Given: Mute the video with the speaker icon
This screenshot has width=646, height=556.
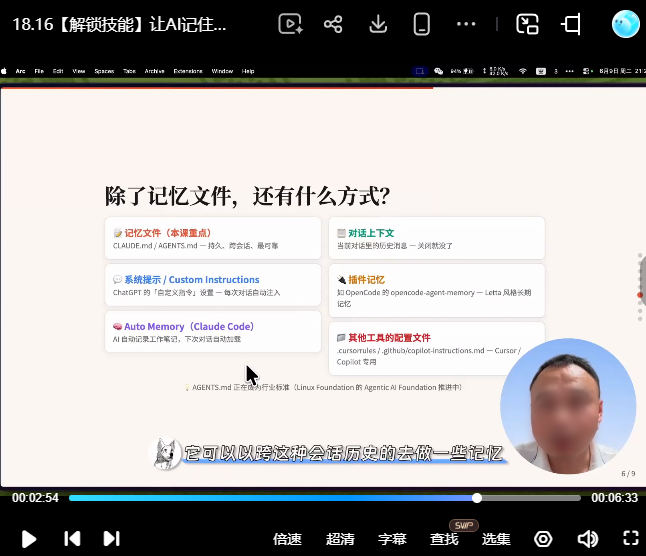Looking at the screenshot, I should [587, 539].
